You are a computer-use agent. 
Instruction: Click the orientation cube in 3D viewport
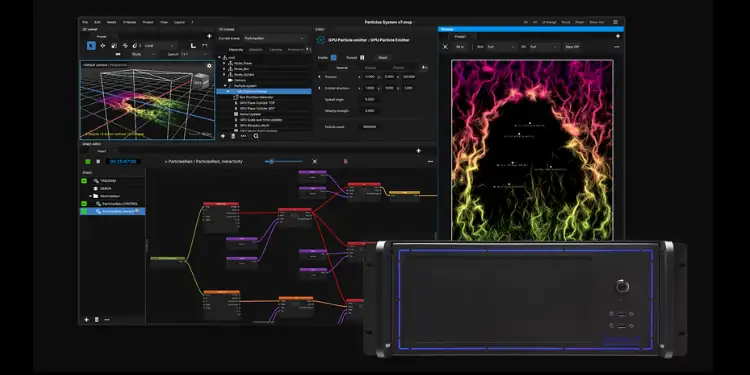point(201,81)
